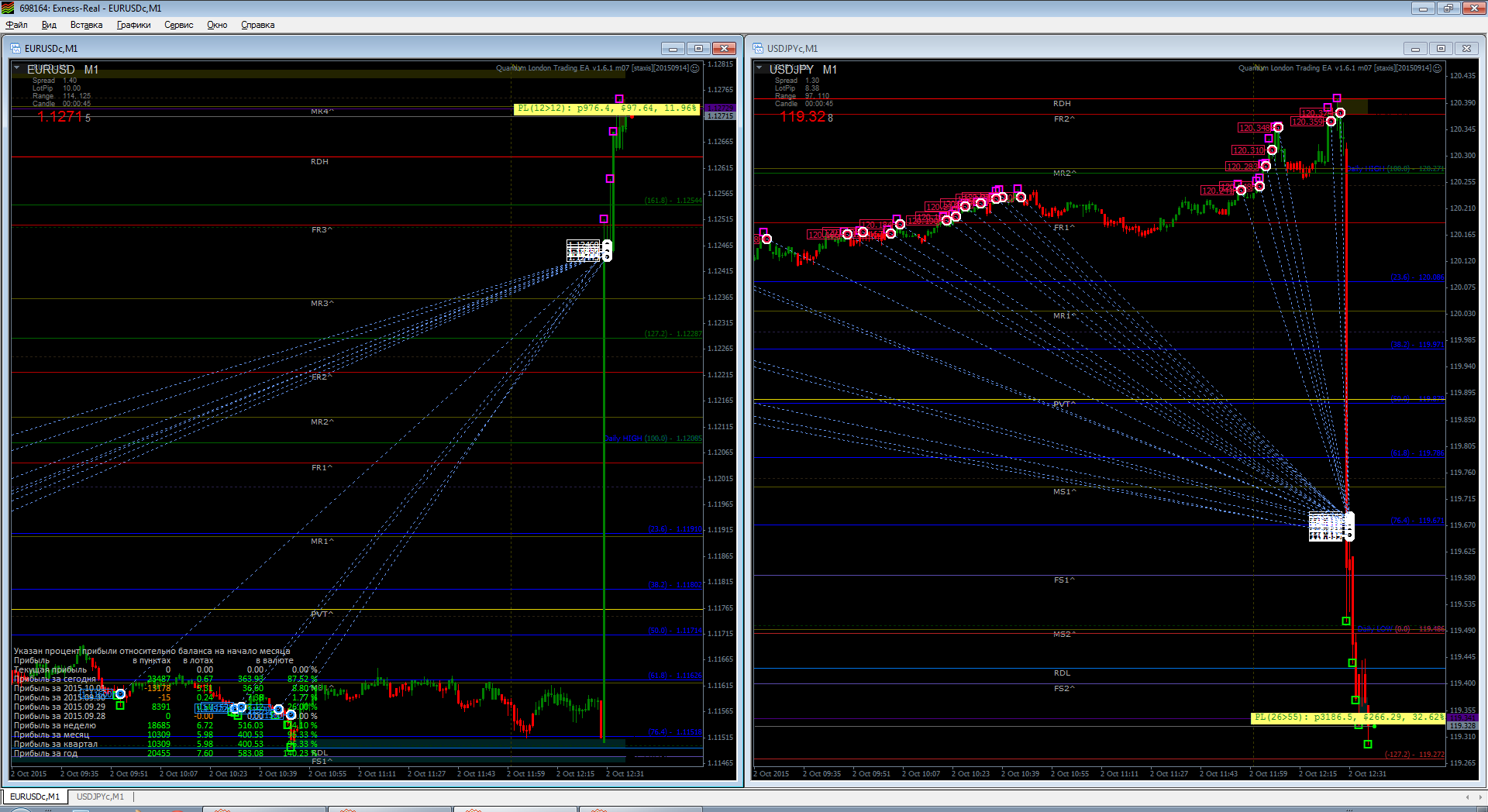Viewport: 1488px width, 812px height.
Task: Select the 'Прибыль за квартал' row
Action: (x=166, y=744)
